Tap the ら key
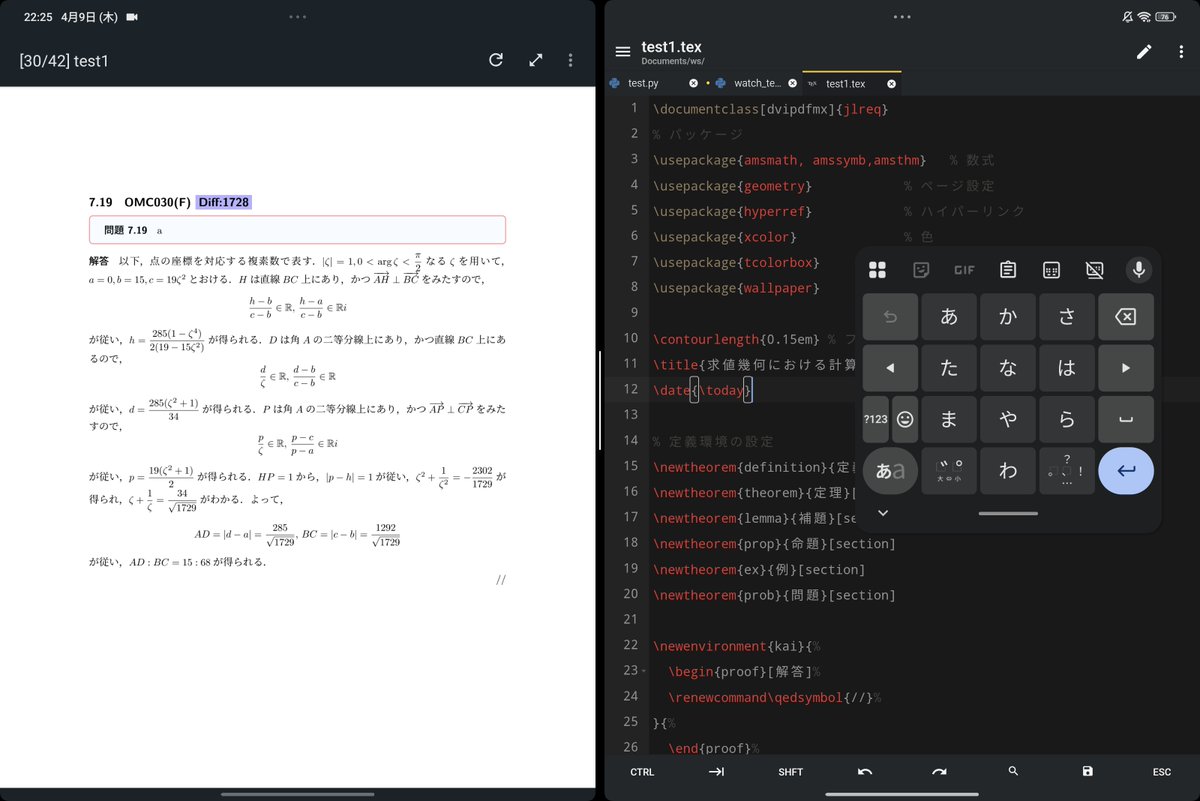Image resolution: width=1200 pixels, height=801 pixels. (x=1067, y=420)
